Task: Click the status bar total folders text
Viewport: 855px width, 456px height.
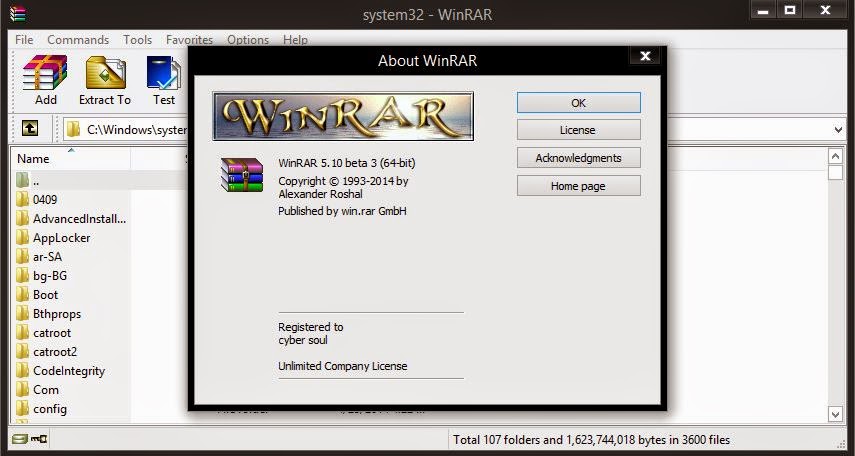Action: (591, 440)
